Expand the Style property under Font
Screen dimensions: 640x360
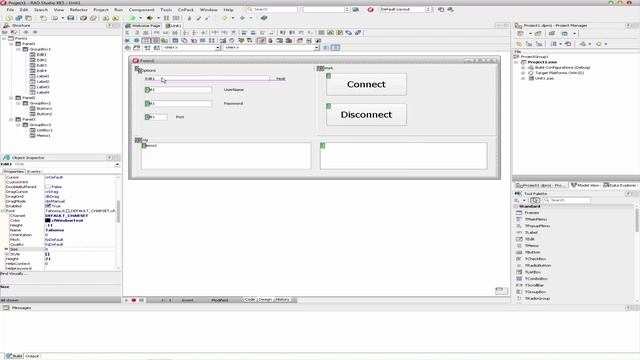click(x=7, y=254)
